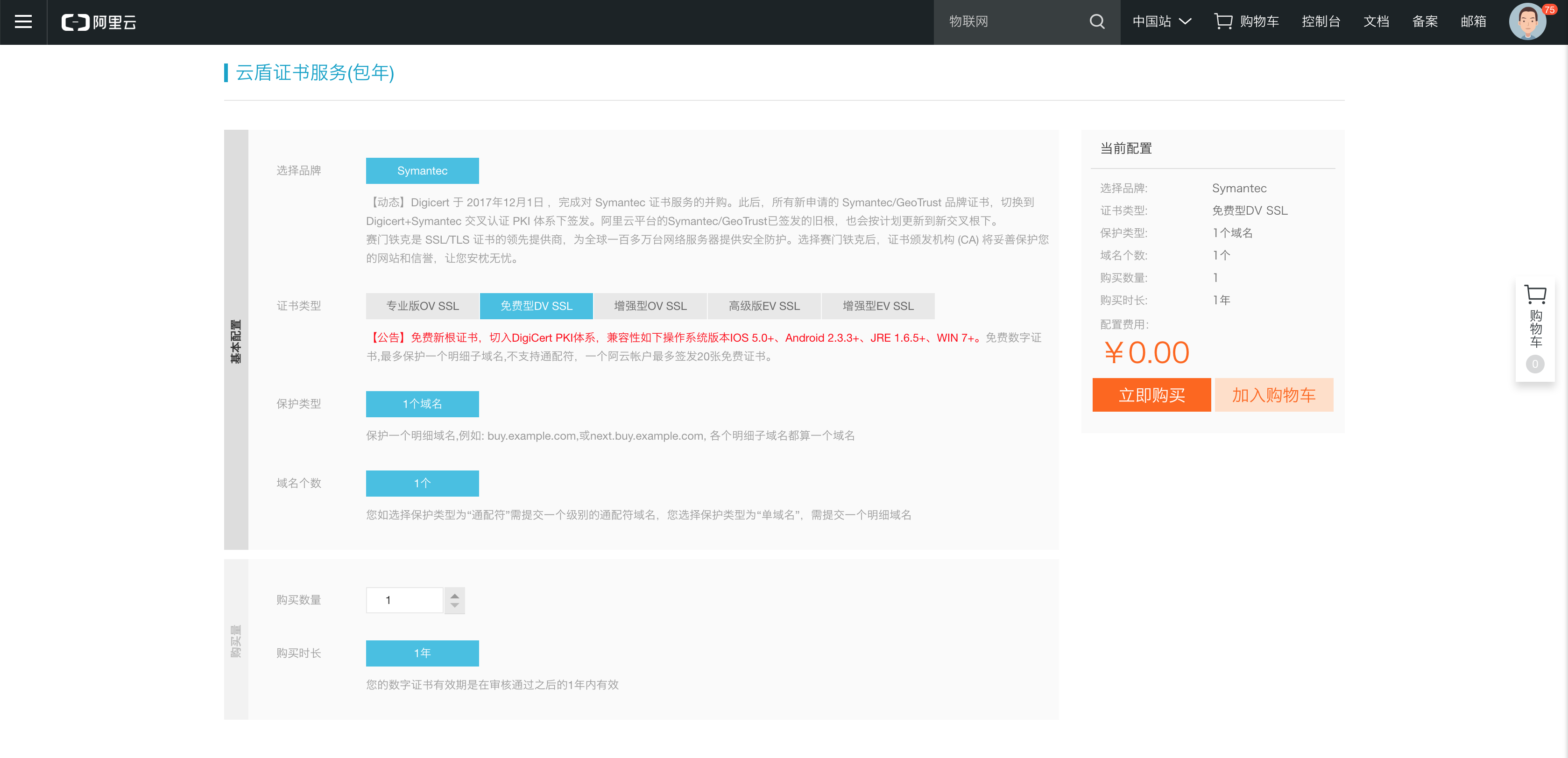Select the 专业版OV SSL certificate type

point(422,306)
